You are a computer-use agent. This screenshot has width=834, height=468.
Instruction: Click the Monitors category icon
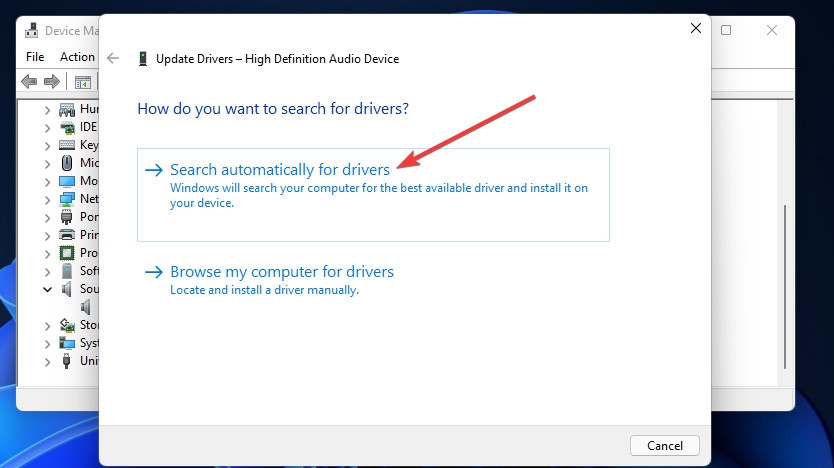(67, 181)
